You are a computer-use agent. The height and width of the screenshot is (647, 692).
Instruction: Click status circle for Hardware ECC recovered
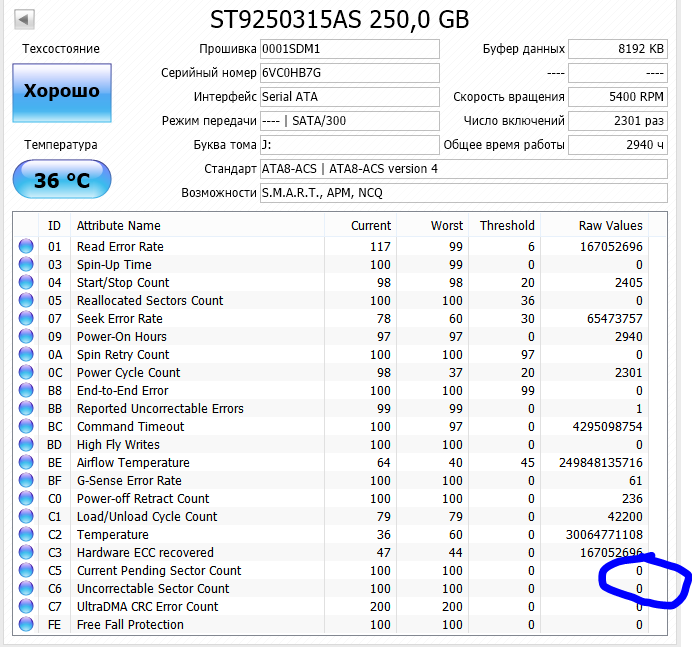(26, 553)
